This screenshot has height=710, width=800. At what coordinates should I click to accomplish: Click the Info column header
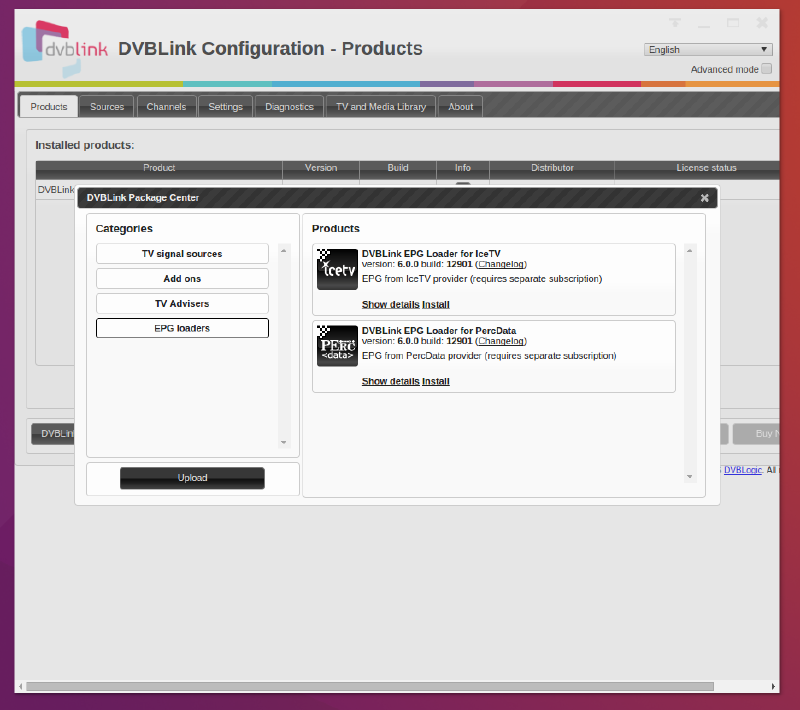pos(463,167)
